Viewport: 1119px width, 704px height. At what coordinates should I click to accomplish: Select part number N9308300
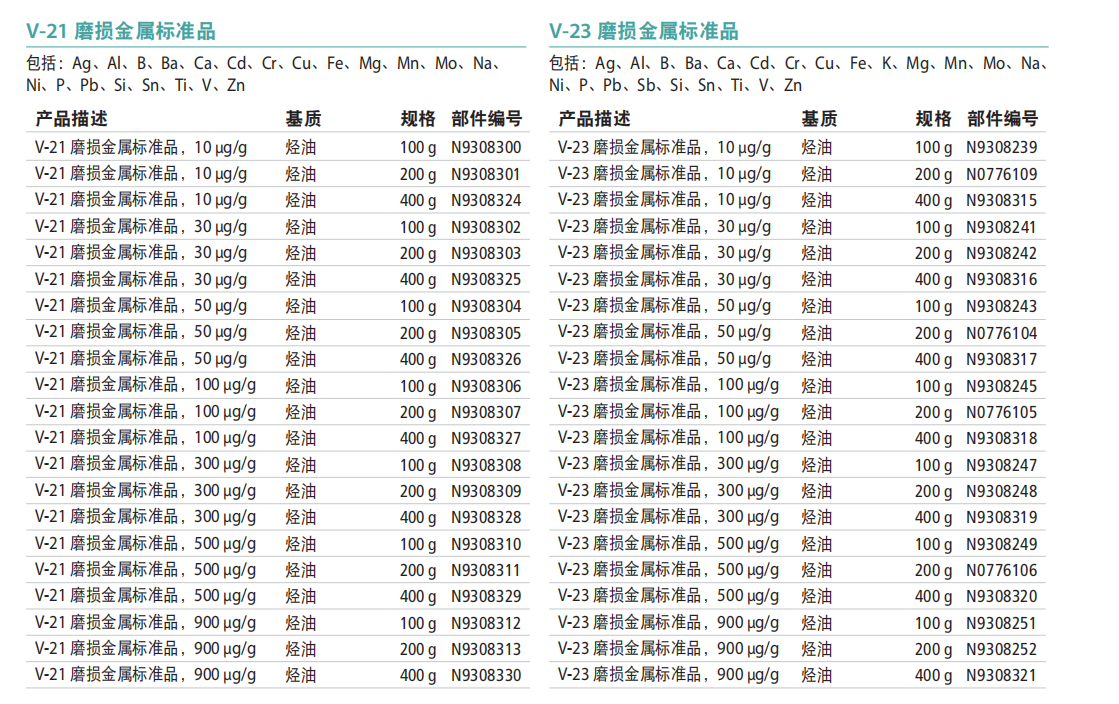pyautogui.click(x=486, y=148)
